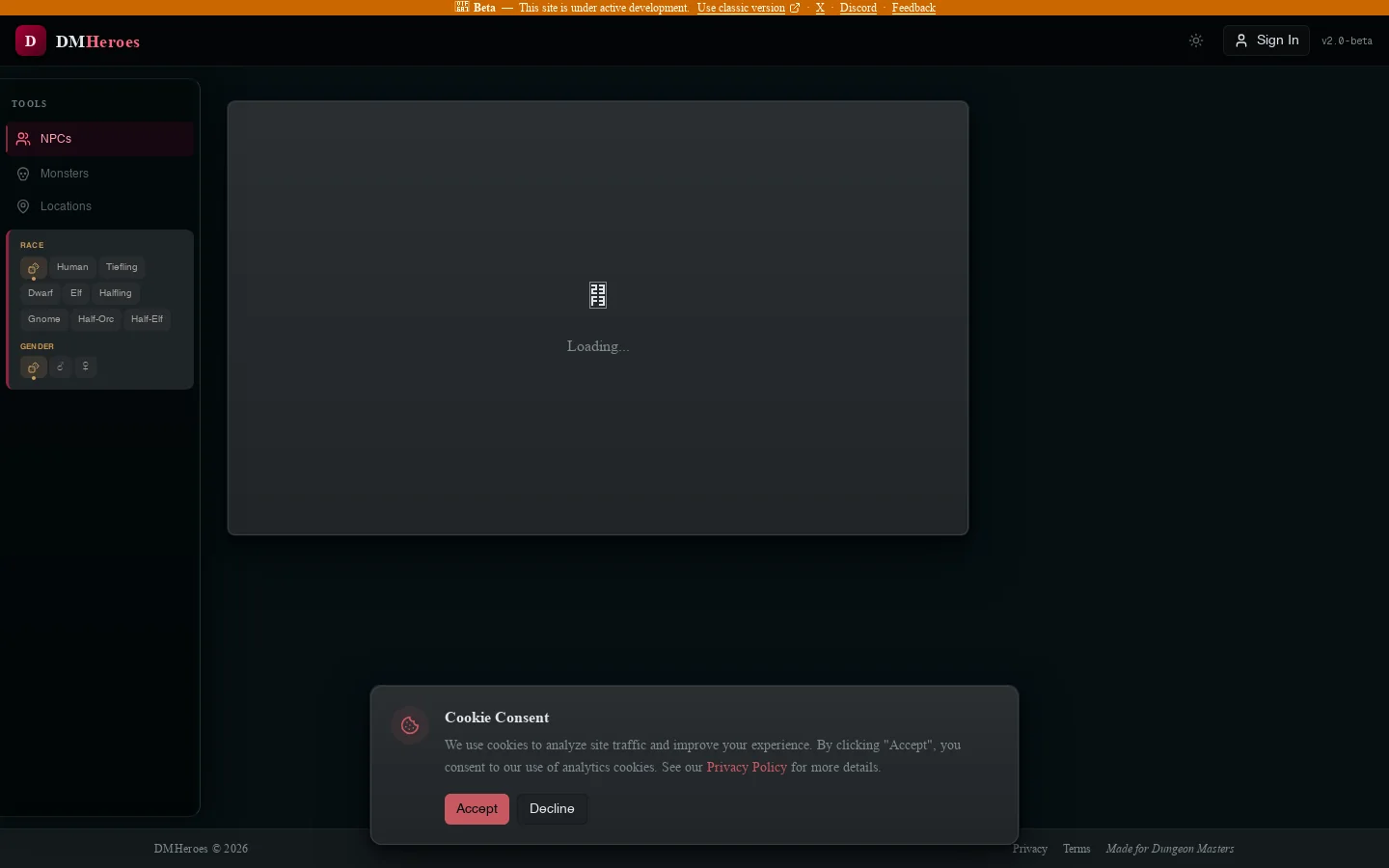Select the Half-Elf race chip
Viewport: 1389px width, 868px height.
(147, 319)
